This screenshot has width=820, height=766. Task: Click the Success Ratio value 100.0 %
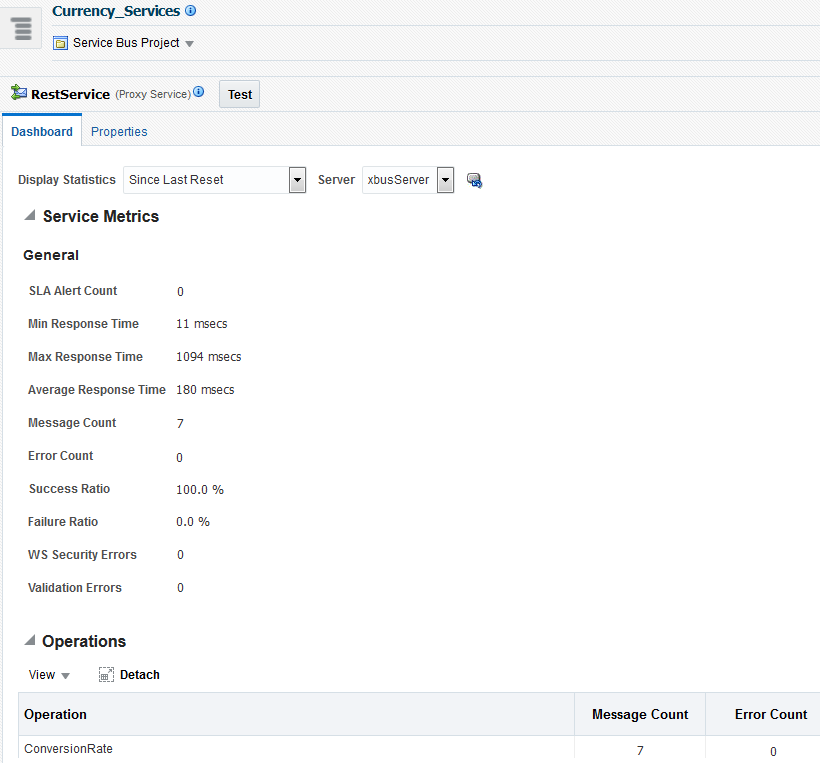point(200,490)
